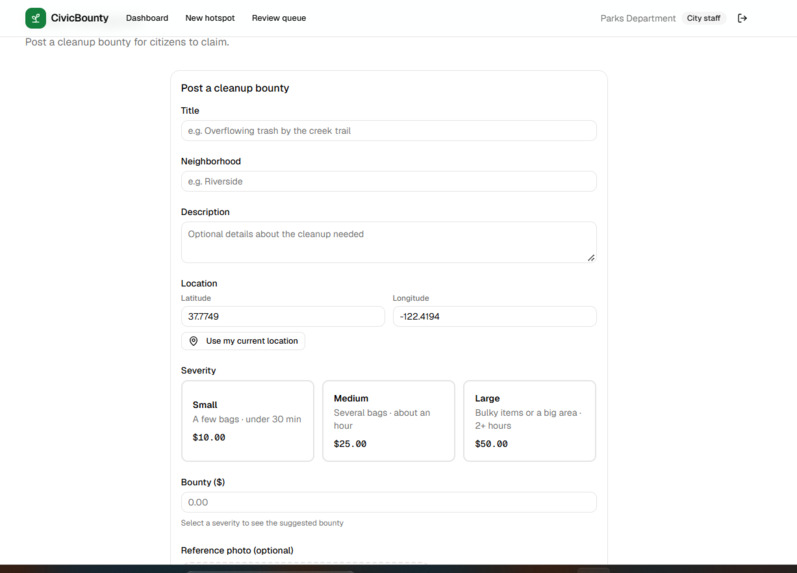Click the Bounty ($) label

pyautogui.click(x=203, y=482)
